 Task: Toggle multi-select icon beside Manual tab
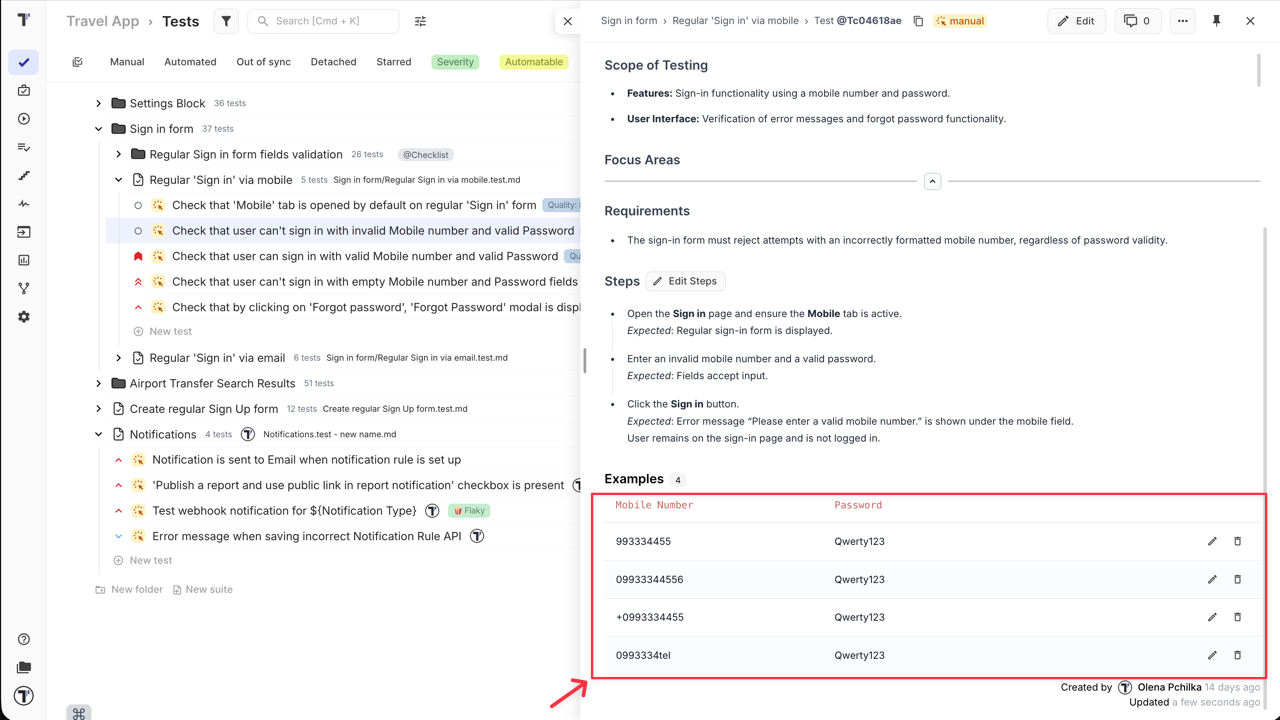[78, 62]
